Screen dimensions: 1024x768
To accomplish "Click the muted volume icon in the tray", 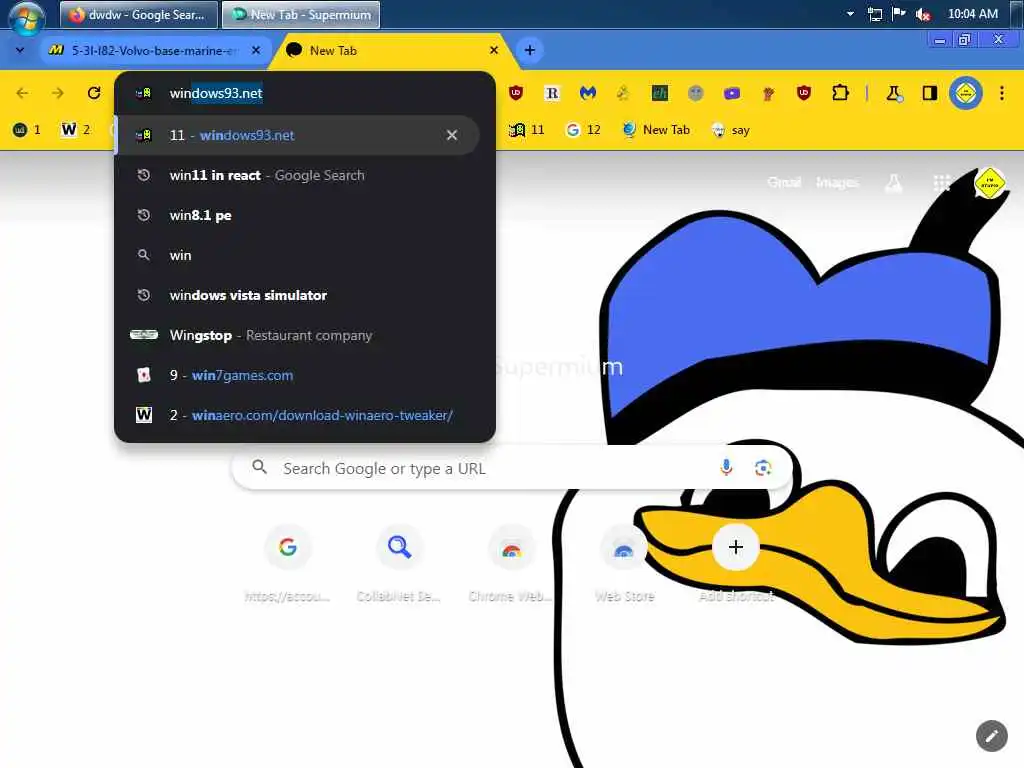I will click(923, 14).
